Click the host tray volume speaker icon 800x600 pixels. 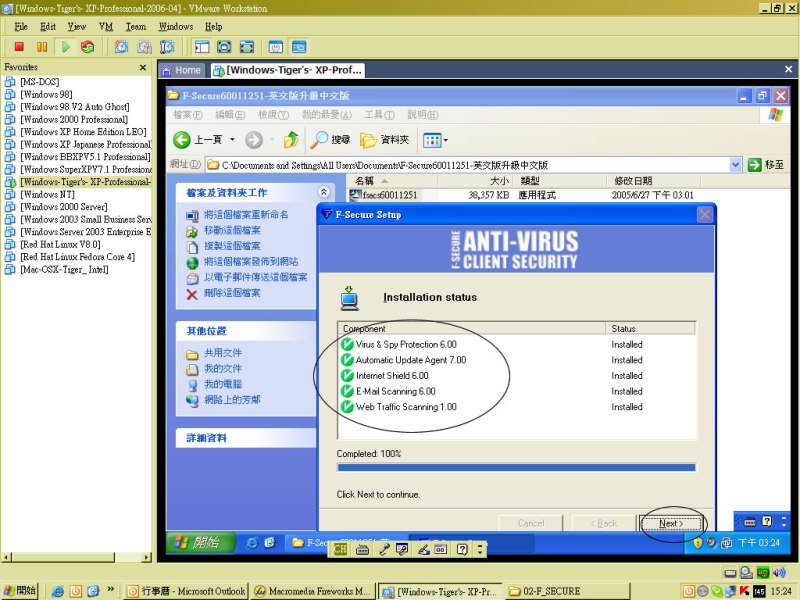click(779, 572)
